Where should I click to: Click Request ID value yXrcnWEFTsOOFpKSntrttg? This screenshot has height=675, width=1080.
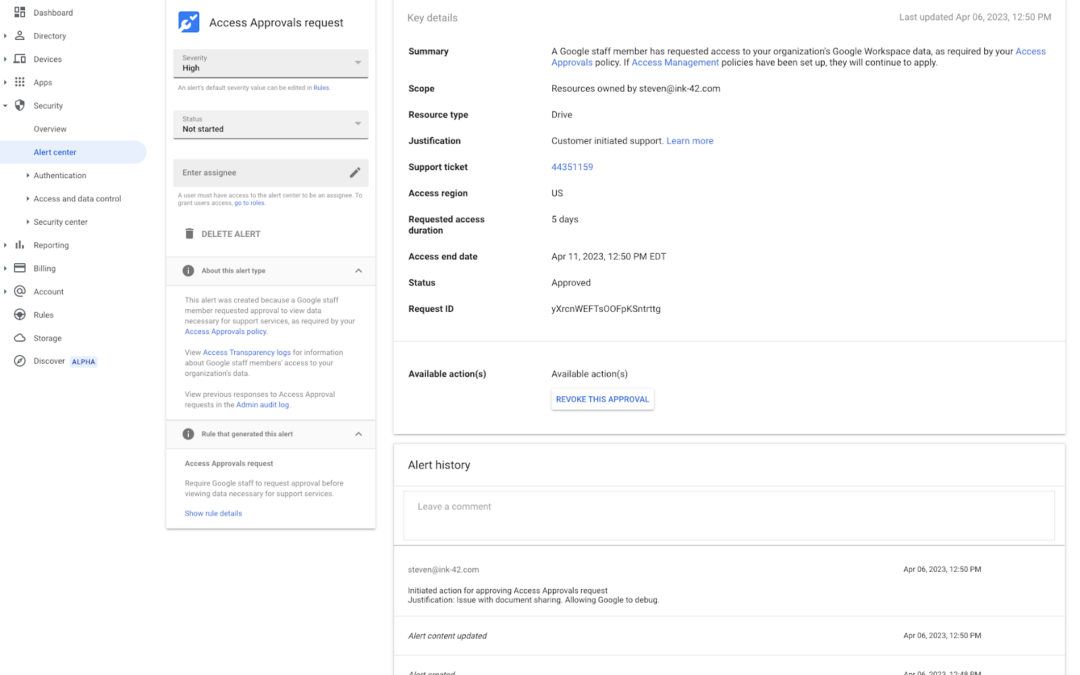pyautogui.click(x=606, y=309)
